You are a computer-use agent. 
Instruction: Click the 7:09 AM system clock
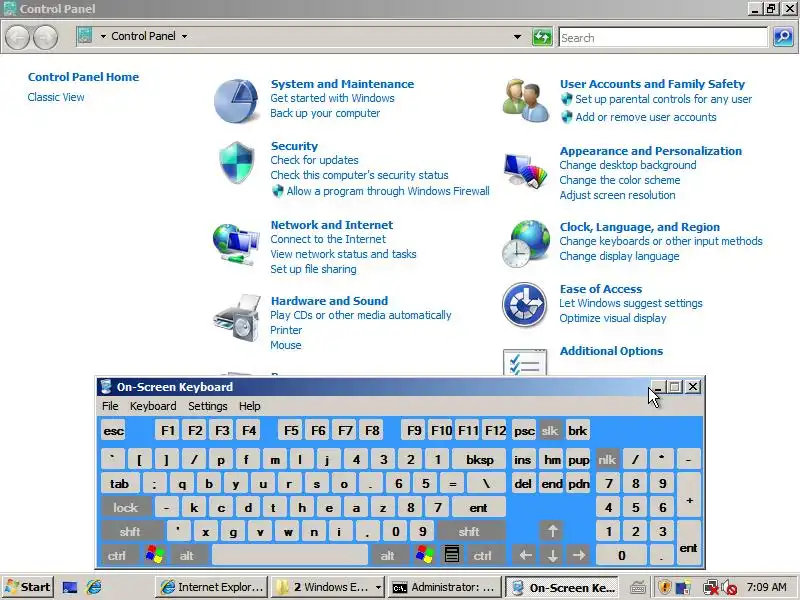point(767,587)
